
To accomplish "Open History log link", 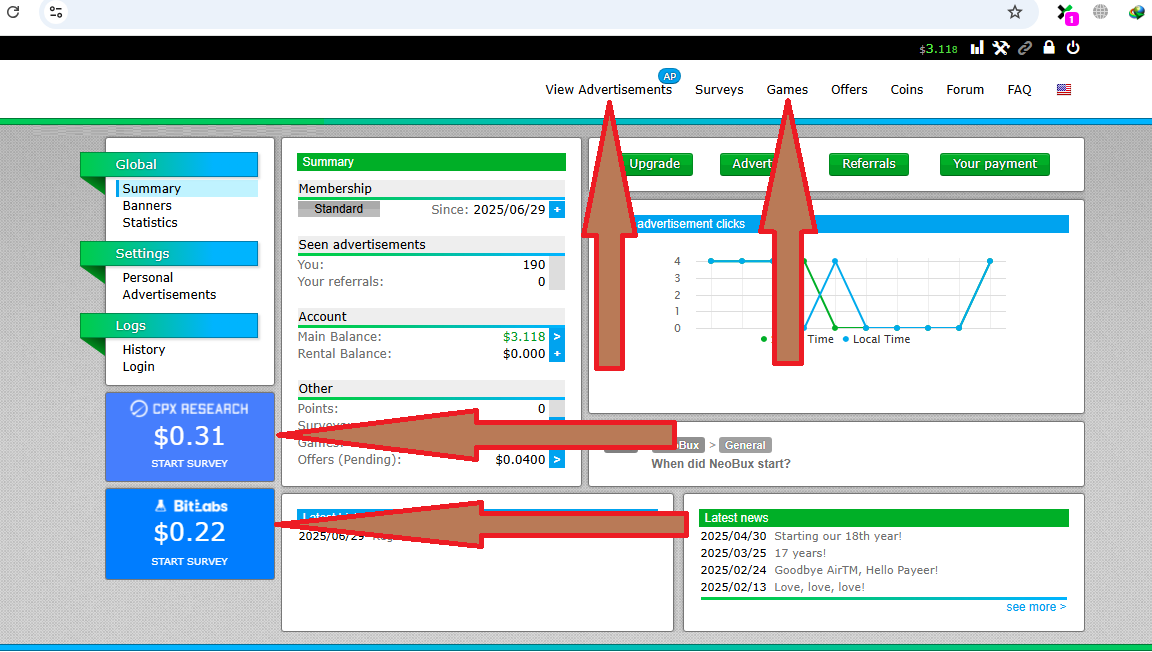I will [143, 350].
